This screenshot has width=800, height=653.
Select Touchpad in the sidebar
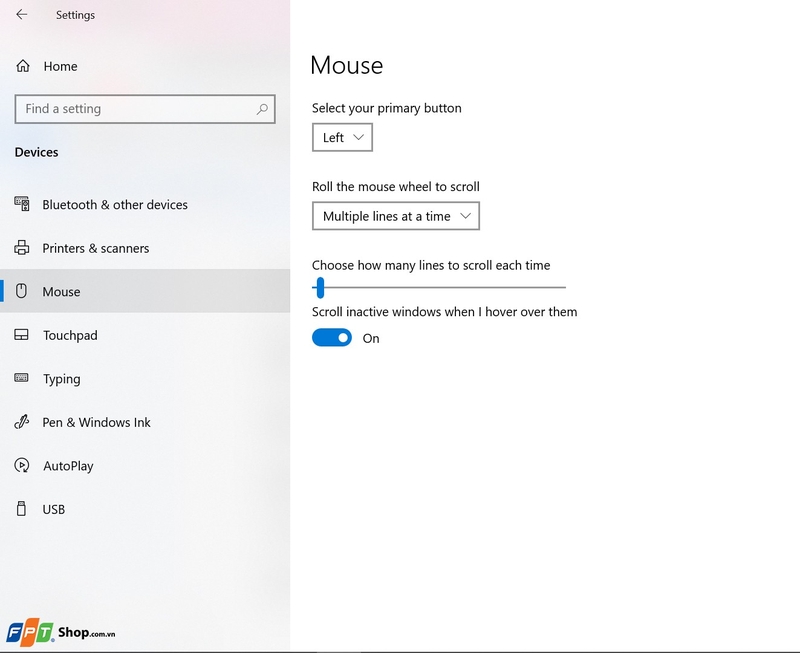tap(145, 335)
